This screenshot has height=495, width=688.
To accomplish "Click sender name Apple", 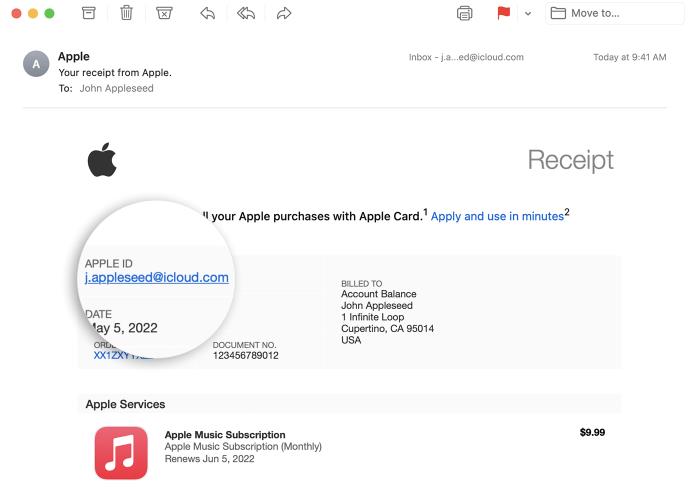I will tap(74, 56).
